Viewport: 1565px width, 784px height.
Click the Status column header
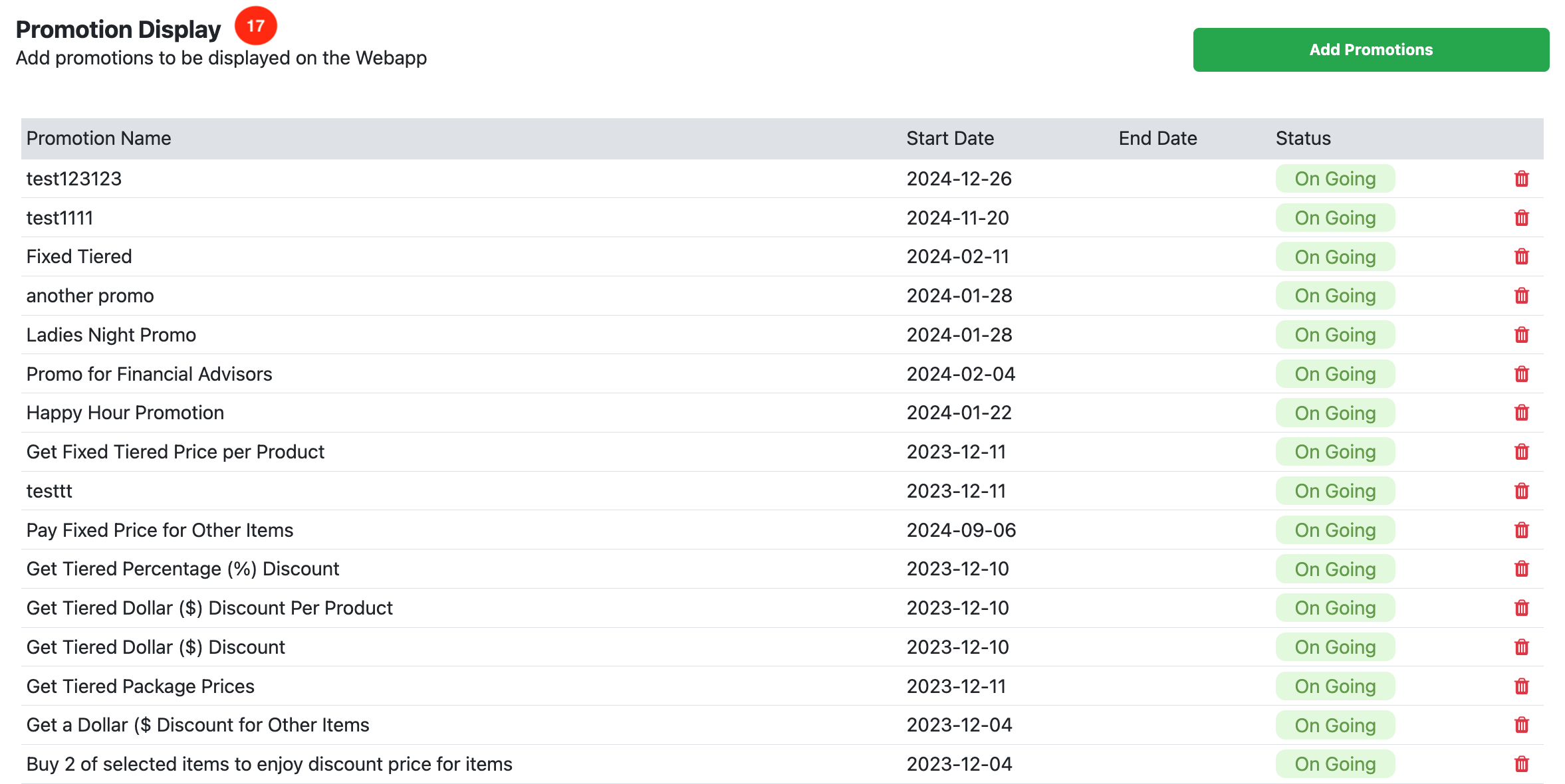coord(1302,138)
